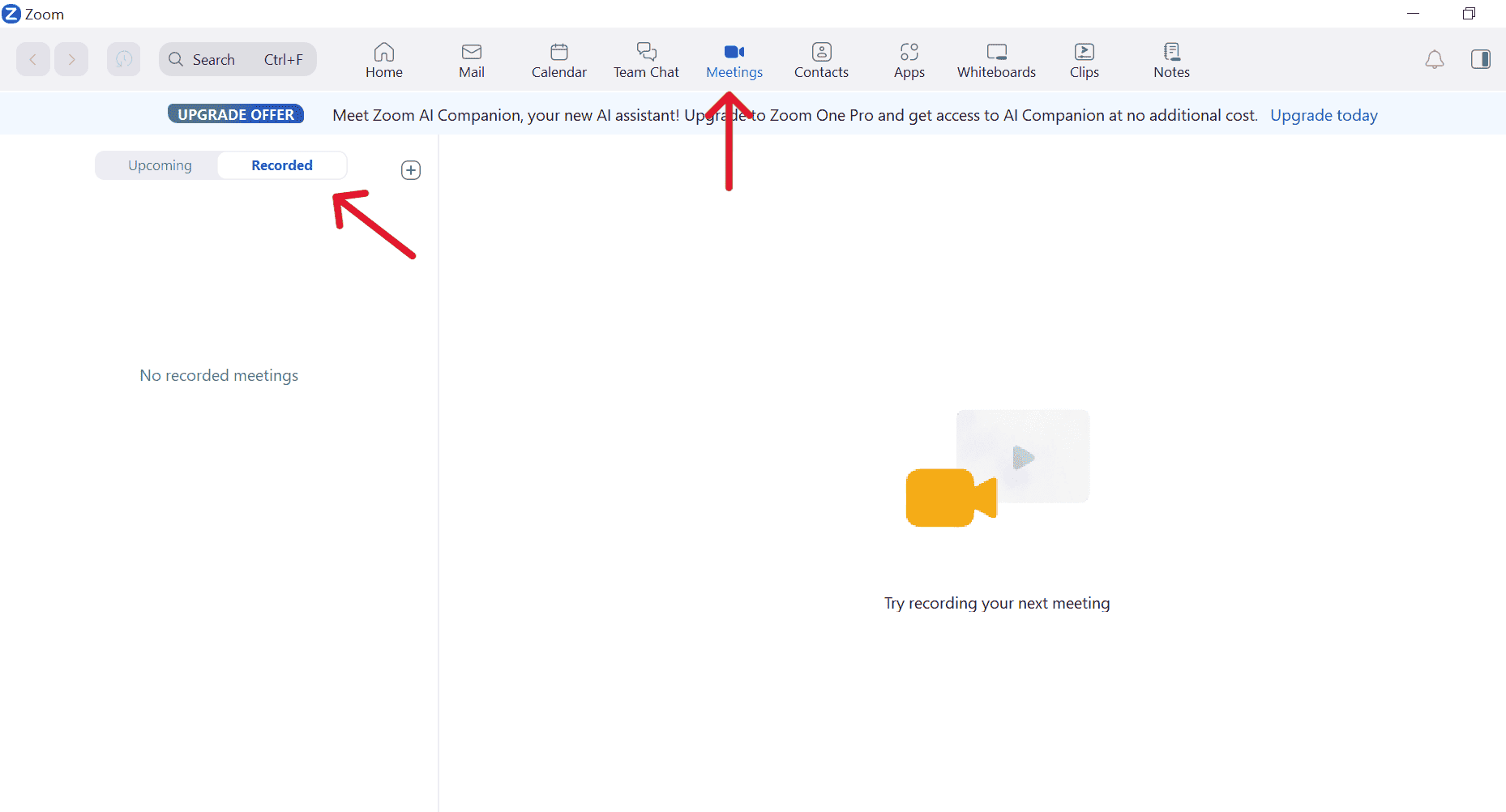Open Zoom Clips

(1084, 59)
